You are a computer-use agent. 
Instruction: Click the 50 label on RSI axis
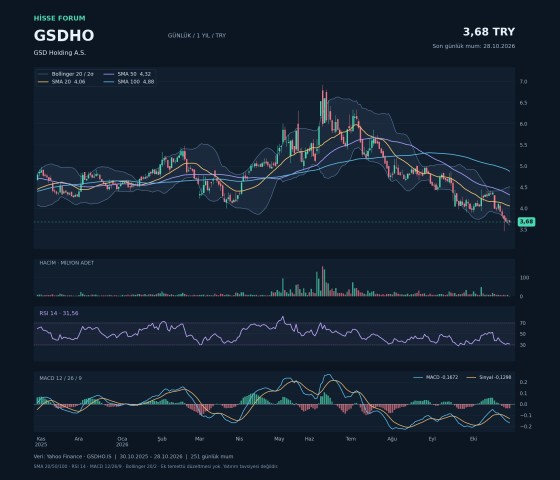click(523, 334)
